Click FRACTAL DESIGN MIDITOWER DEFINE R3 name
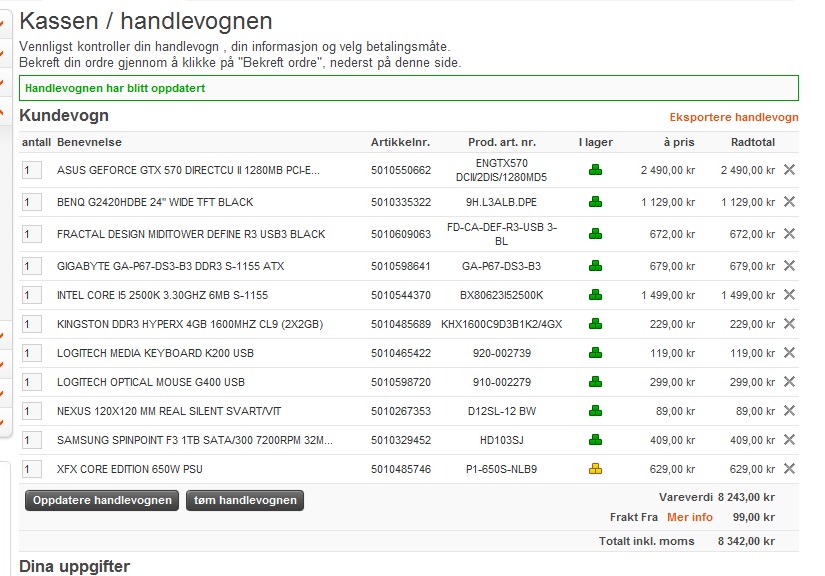The height and width of the screenshot is (576, 825). coord(191,234)
